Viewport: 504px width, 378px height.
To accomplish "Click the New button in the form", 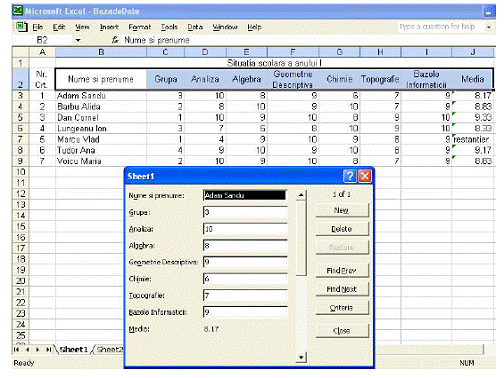I will point(342,210).
